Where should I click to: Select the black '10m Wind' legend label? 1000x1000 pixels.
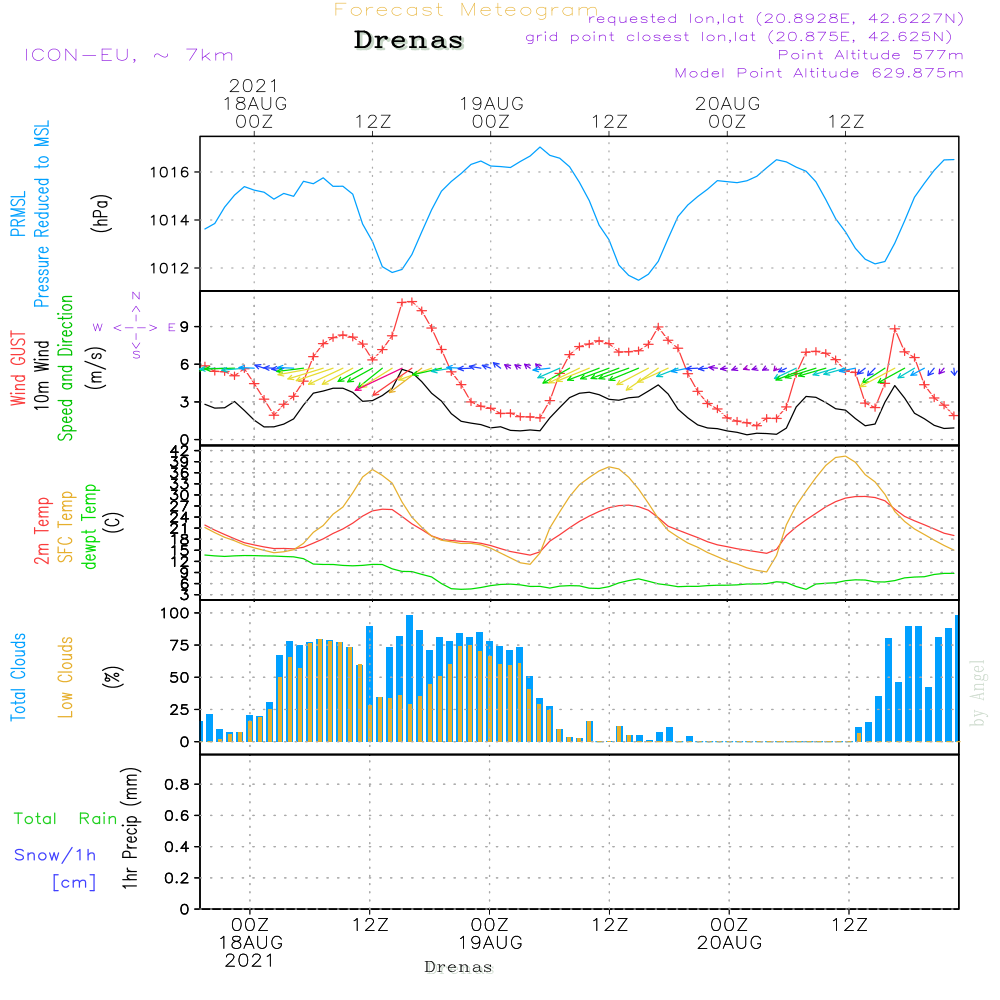(x=41, y=375)
